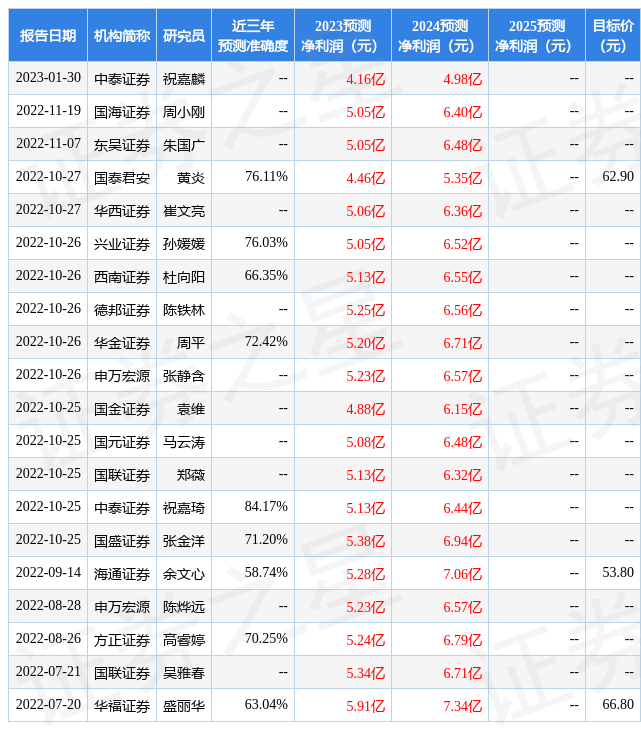Click the 近三年预测准确度 header
This screenshot has height=730, width=641.
[x=253, y=35]
